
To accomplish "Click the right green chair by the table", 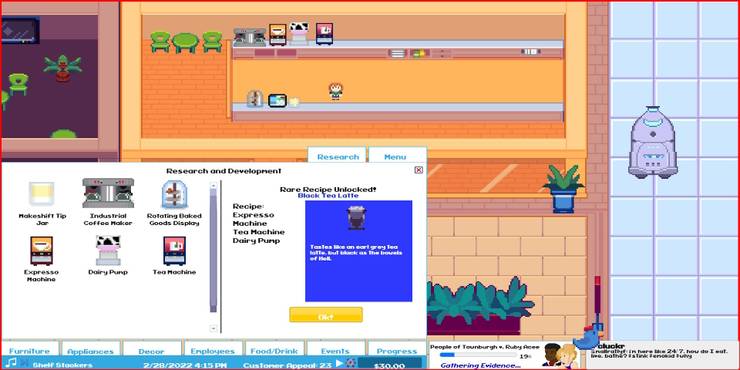I will pos(212,42).
